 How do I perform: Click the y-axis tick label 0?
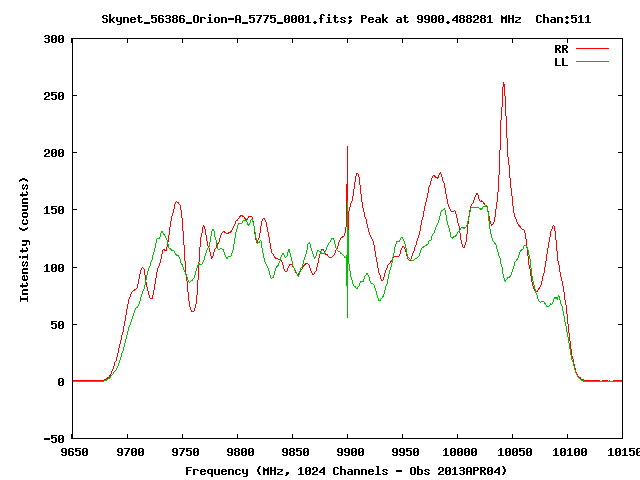[61, 382]
